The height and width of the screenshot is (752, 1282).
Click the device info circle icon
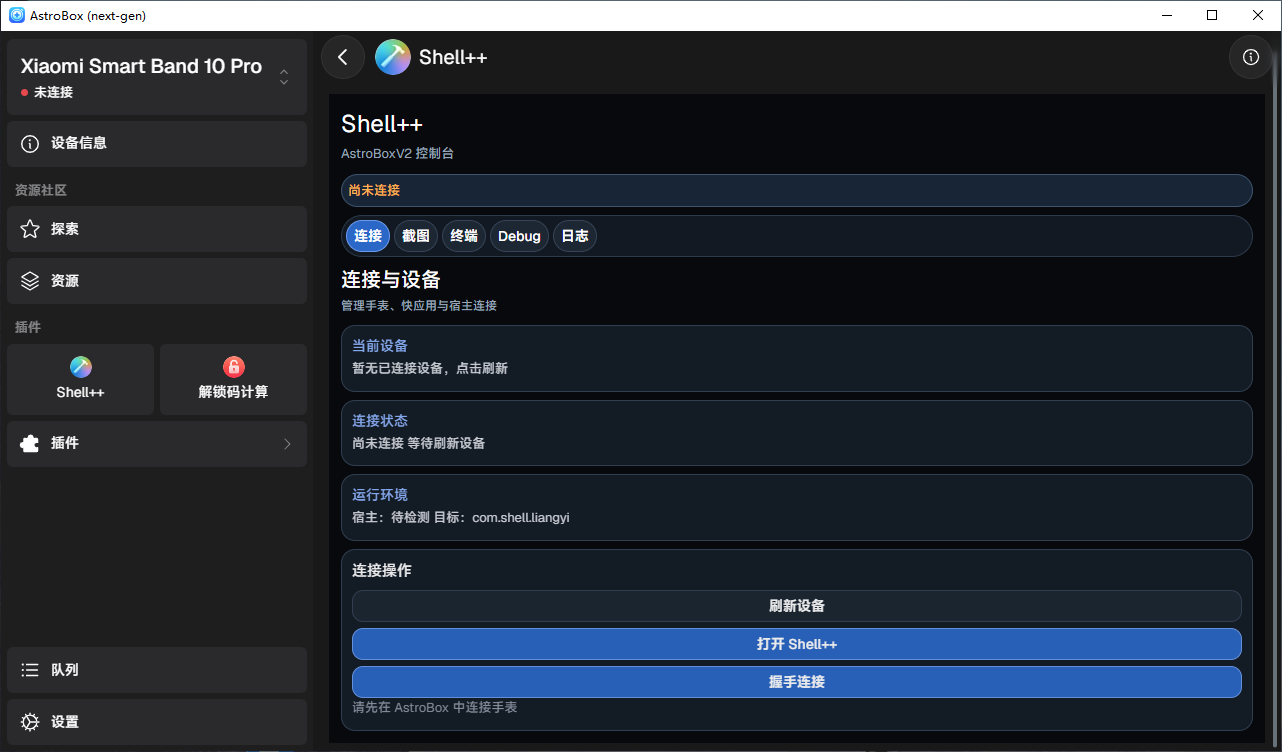pyautogui.click(x=30, y=143)
